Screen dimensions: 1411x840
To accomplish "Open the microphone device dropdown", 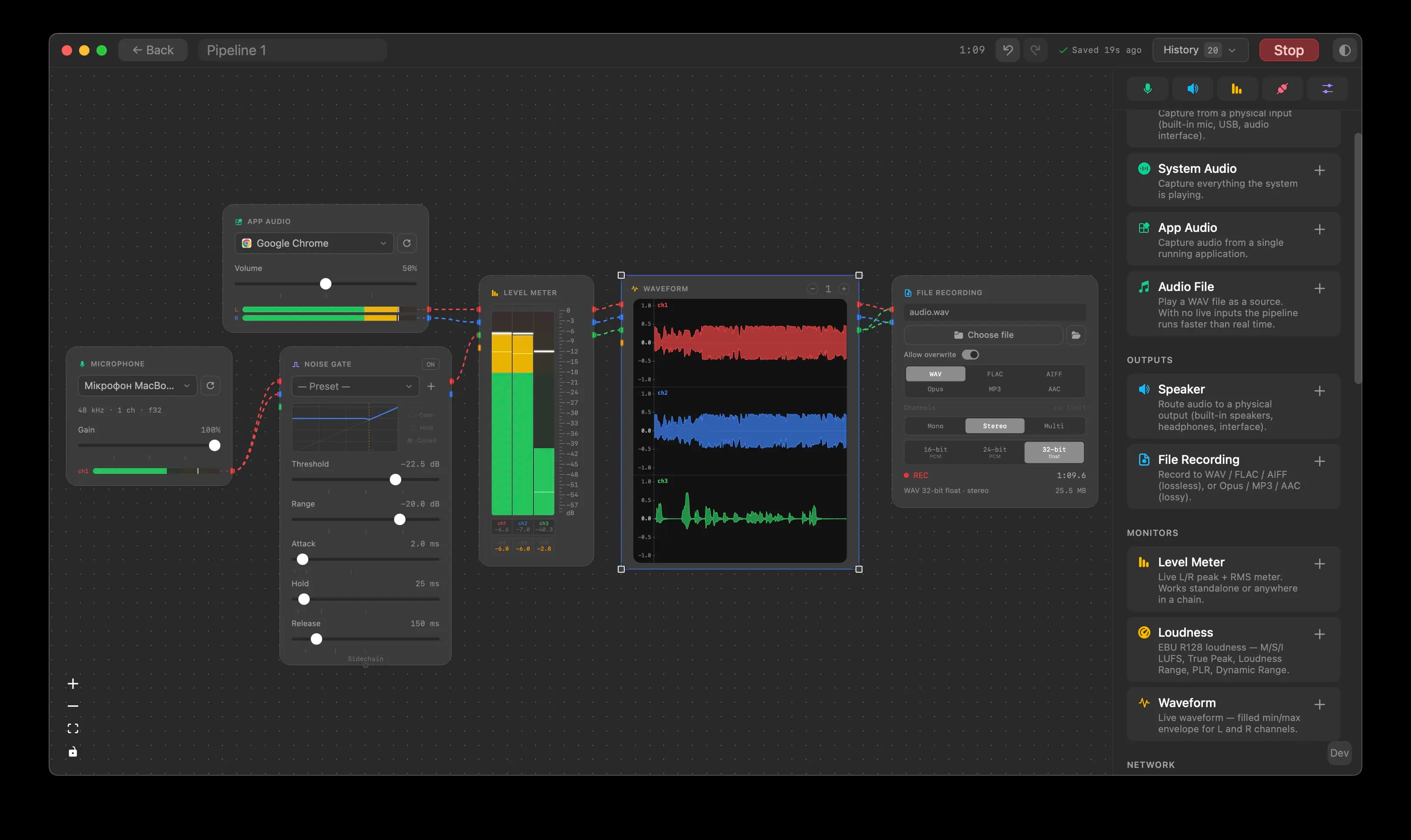I will [x=138, y=386].
